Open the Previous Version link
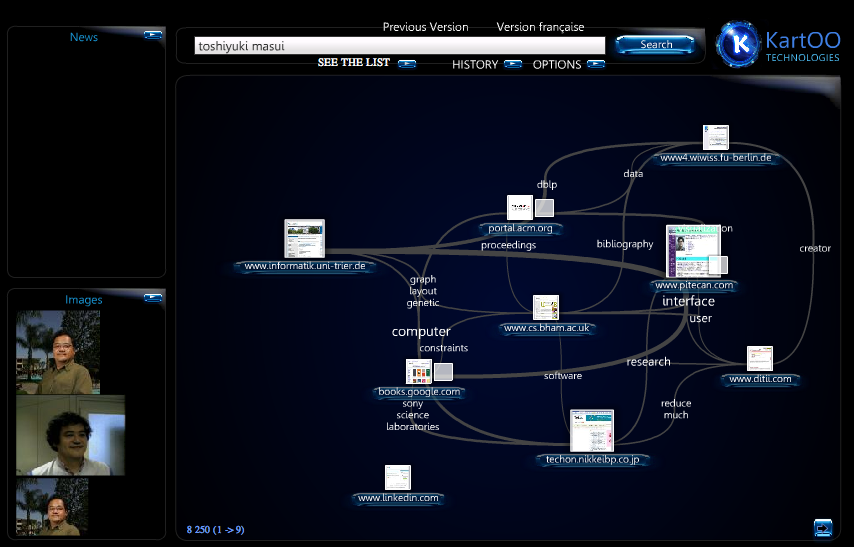Image resolution: width=854 pixels, height=547 pixels. (x=425, y=27)
